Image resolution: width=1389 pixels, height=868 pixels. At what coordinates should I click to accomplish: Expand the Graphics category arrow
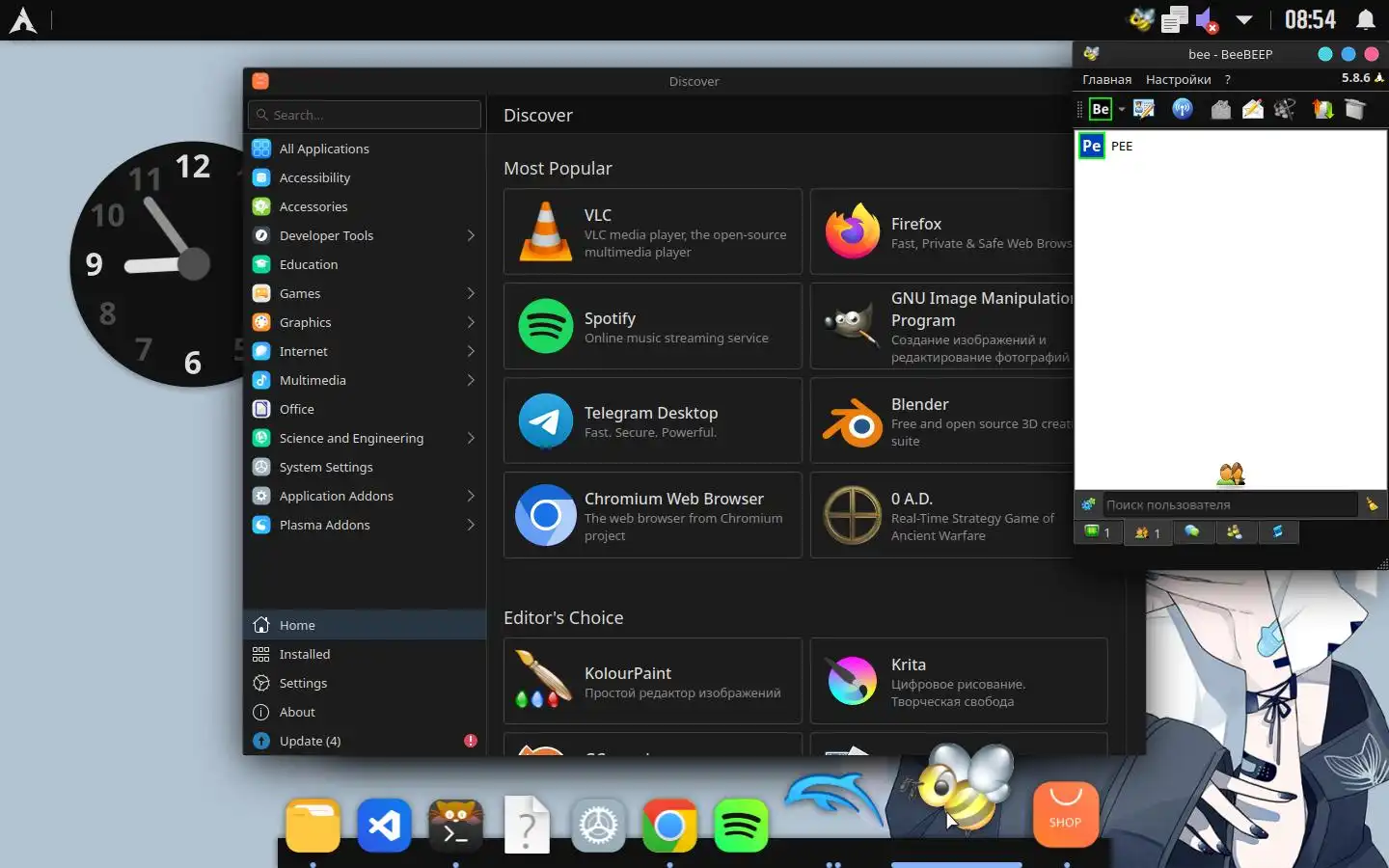(471, 322)
